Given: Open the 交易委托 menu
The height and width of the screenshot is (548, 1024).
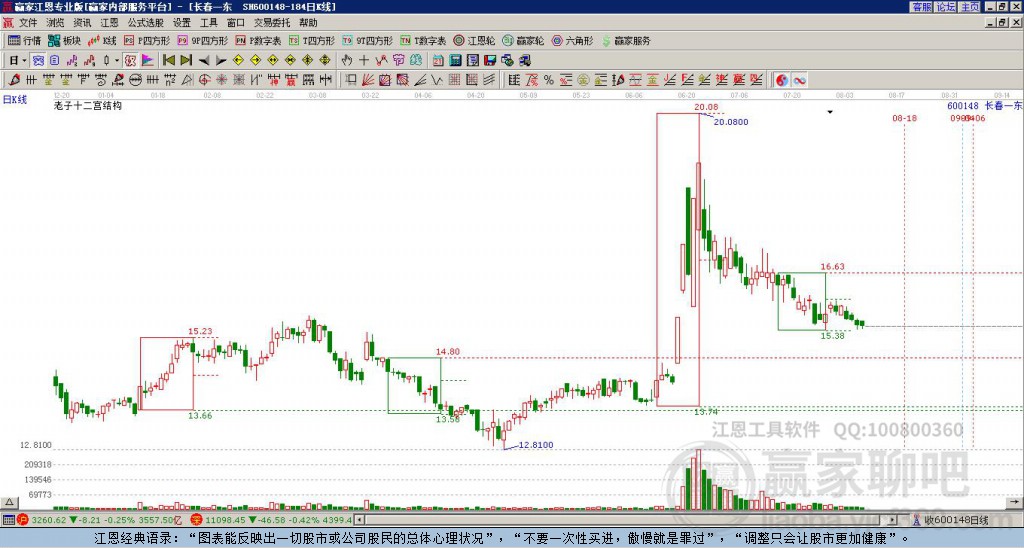Looking at the screenshot, I should 272,22.
